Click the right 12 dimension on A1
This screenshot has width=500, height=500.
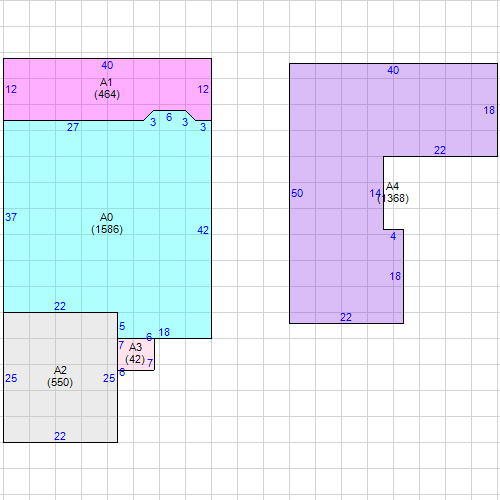(203, 89)
